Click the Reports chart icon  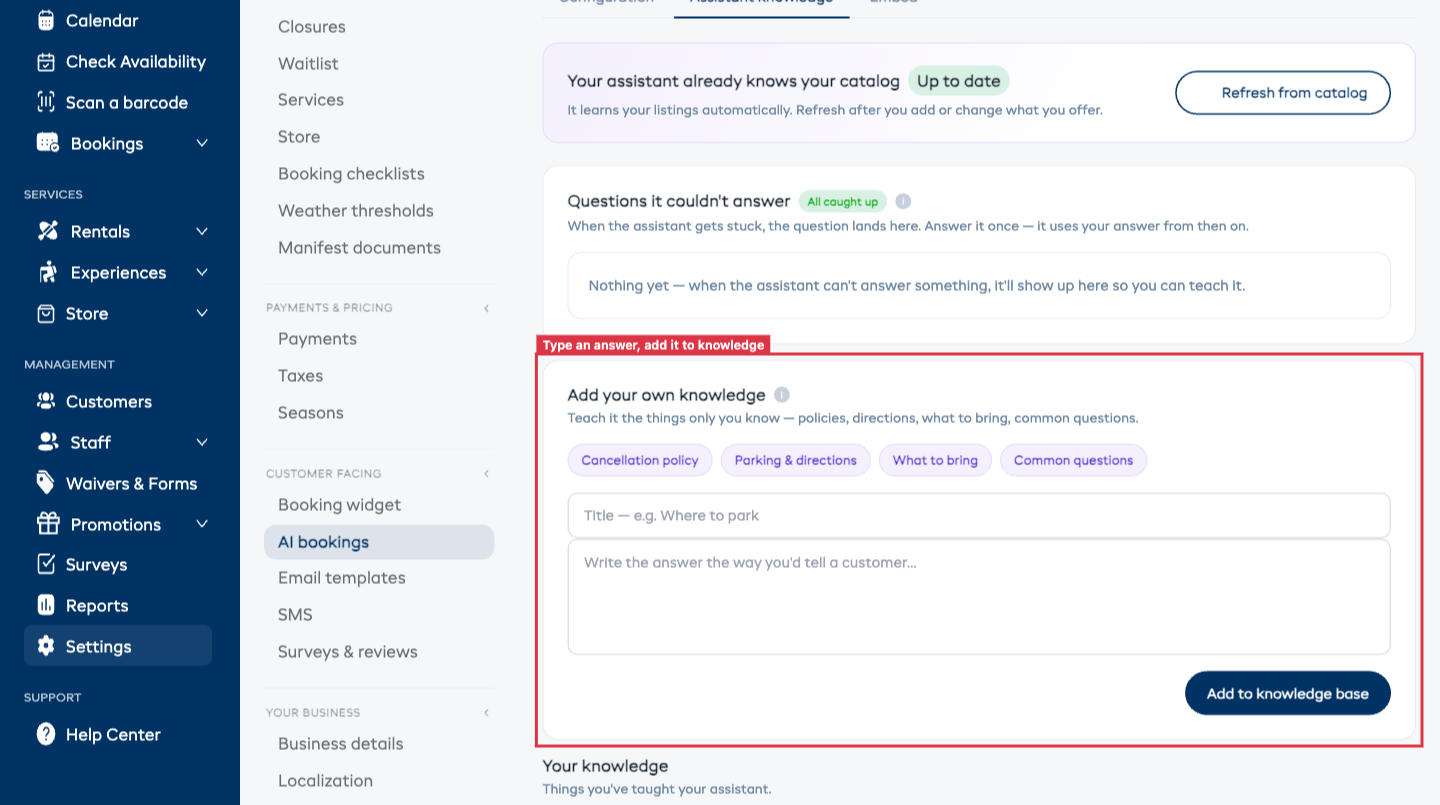click(46, 605)
